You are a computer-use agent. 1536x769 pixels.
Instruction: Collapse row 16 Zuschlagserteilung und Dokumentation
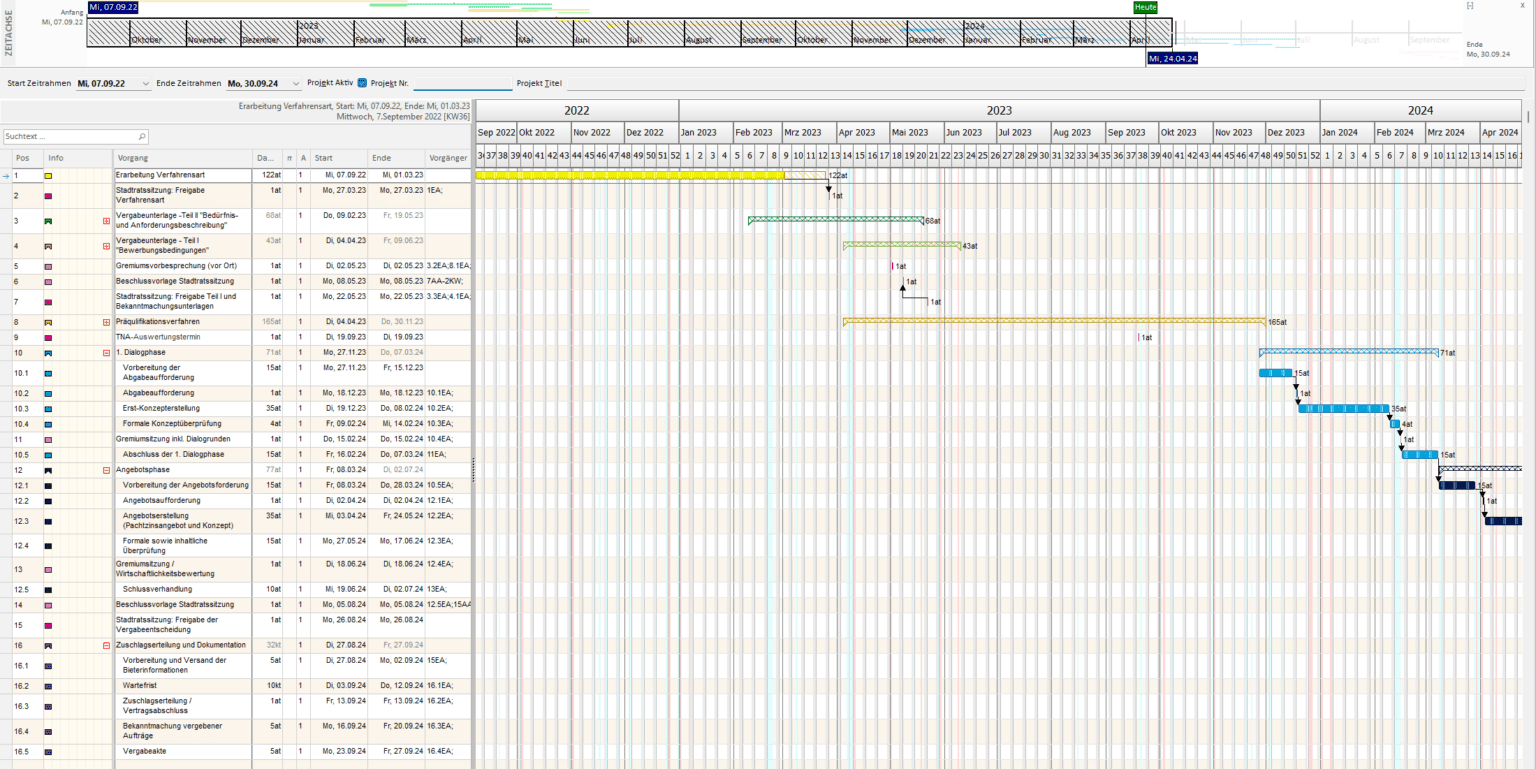pyautogui.click(x=106, y=646)
